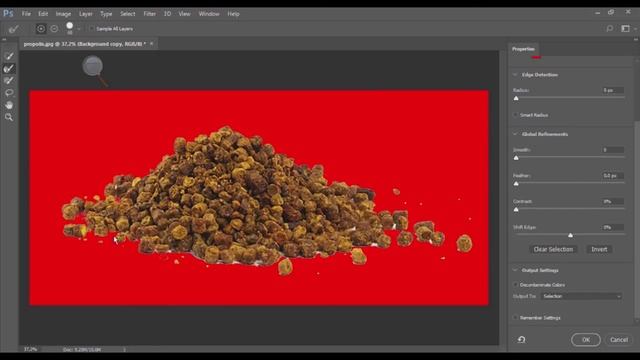Screen dimensions: 640x360
Task: Click the Radius value field
Action: click(613, 90)
